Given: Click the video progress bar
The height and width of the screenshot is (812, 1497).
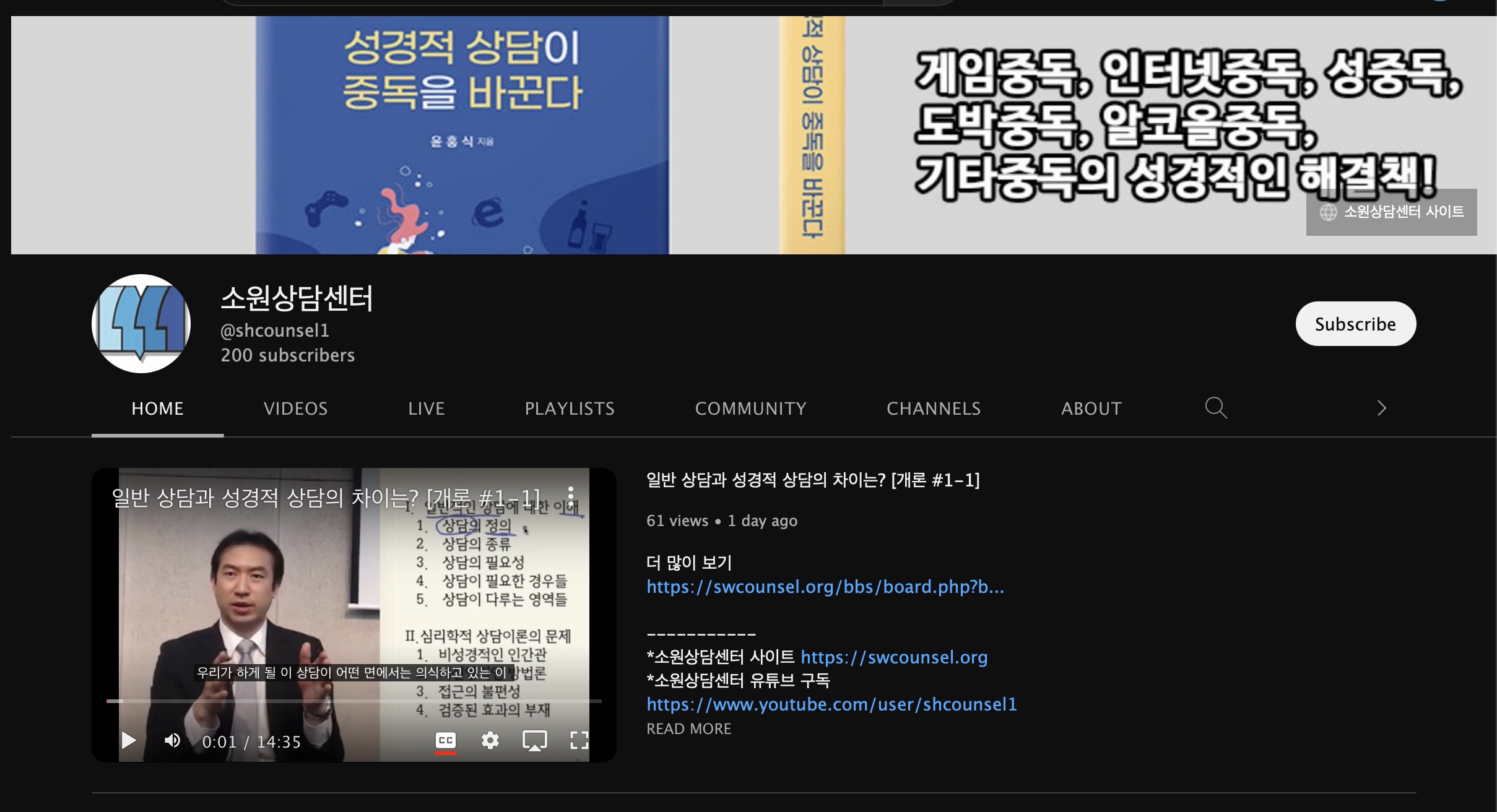Looking at the screenshot, I should click(354, 701).
